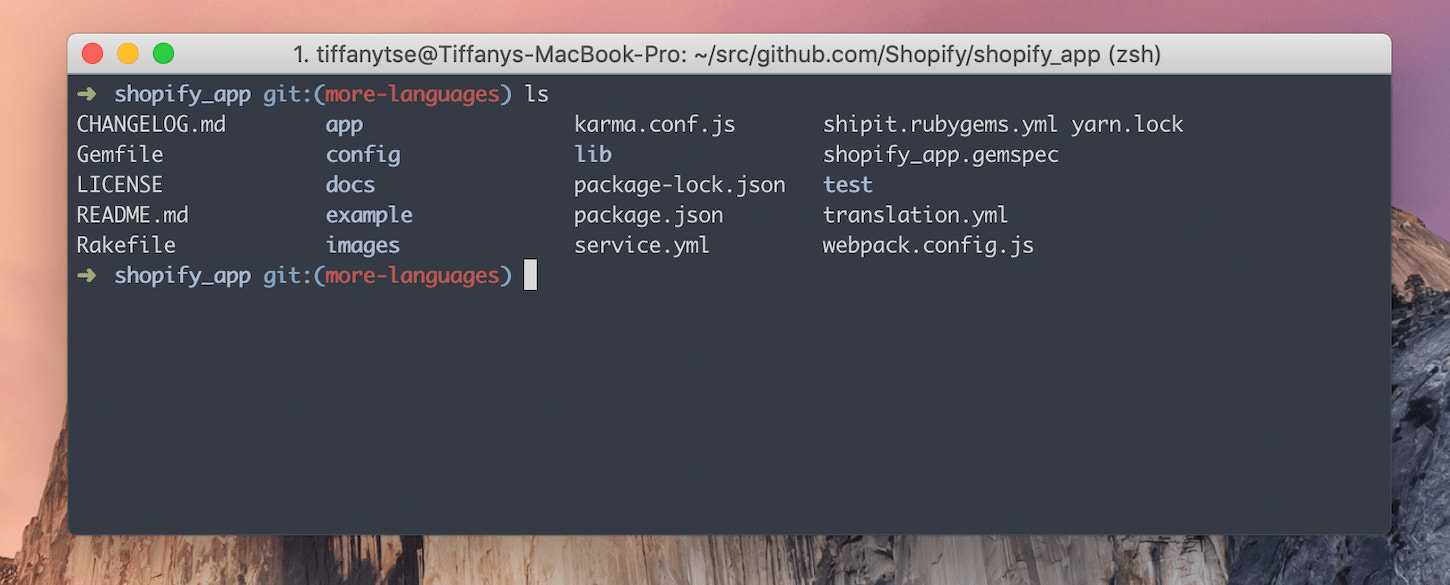Viewport: 1450px width, 585px height.
Task: Click the karma.conf.js file name
Action: click(x=654, y=125)
